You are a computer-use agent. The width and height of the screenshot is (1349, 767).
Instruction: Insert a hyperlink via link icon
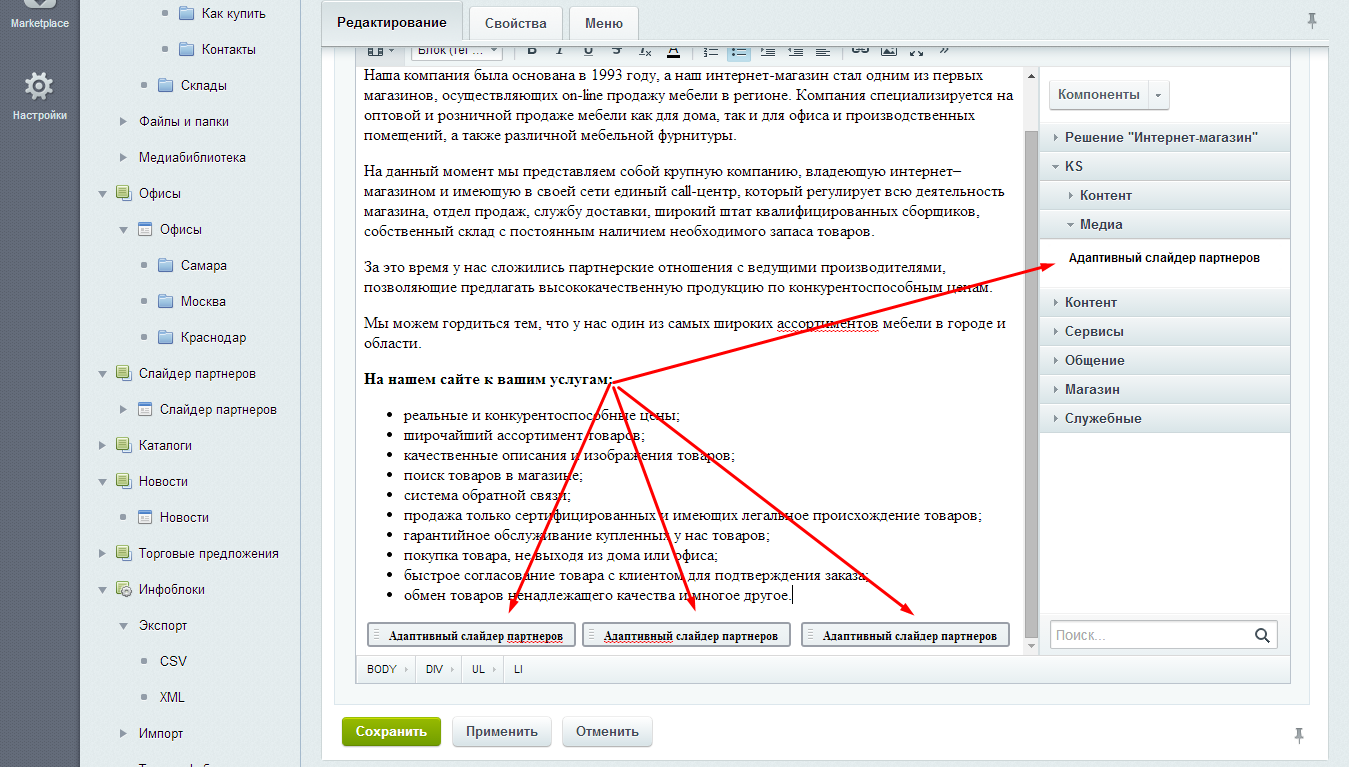tap(860, 50)
